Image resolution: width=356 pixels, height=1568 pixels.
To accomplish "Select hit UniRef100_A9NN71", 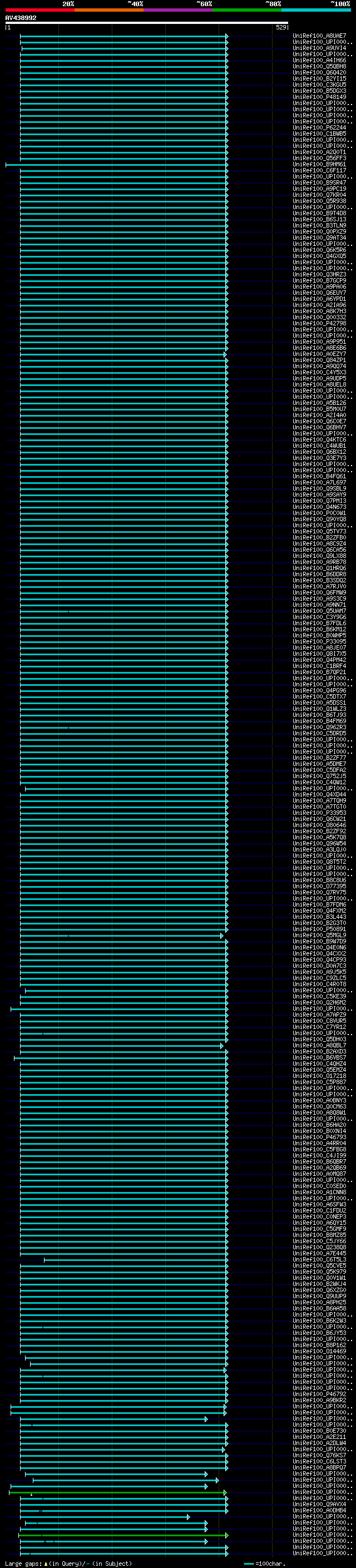I will pyautogui.click(x=319, y=605).
